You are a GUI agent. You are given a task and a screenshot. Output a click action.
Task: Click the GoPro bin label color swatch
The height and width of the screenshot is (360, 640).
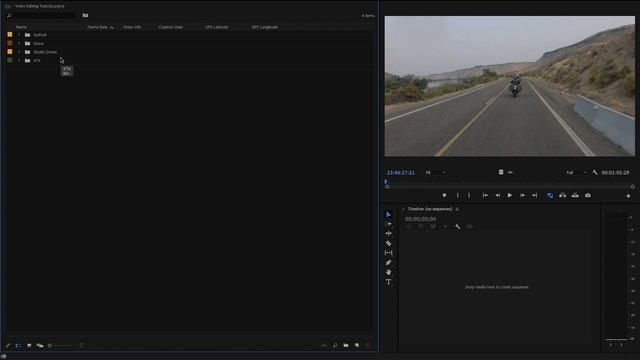point(10,35)
